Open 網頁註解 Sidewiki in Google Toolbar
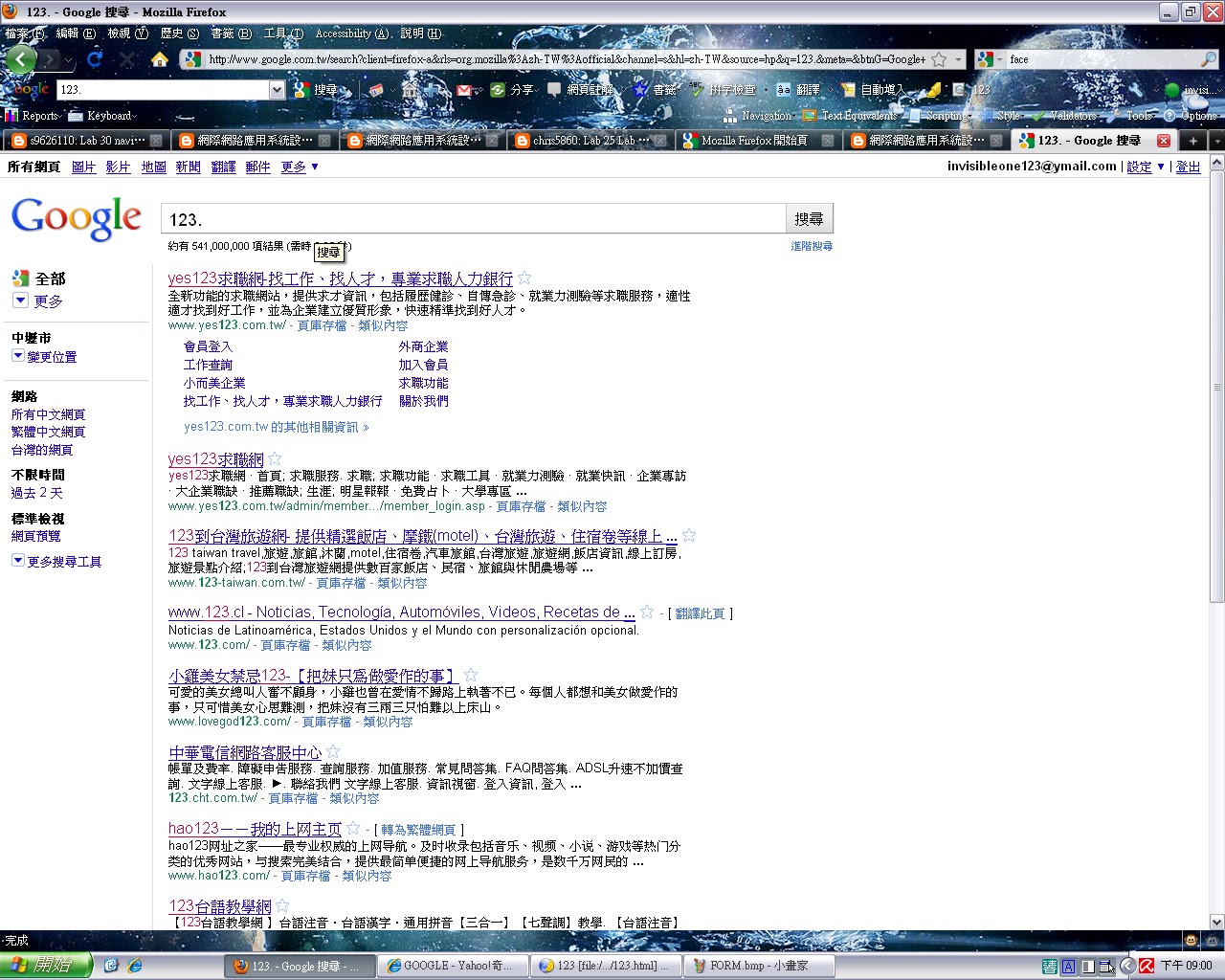Screen dimensions: 1225x980 (581, 90)
